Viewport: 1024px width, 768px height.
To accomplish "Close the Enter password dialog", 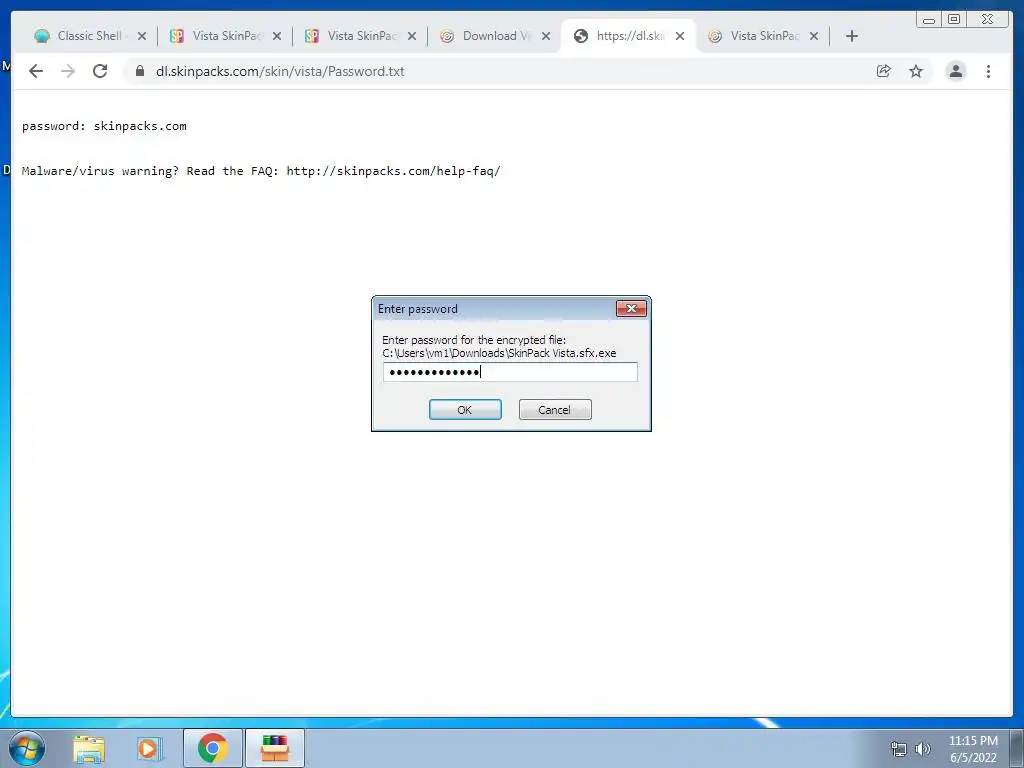I will [x=631, y=308].
